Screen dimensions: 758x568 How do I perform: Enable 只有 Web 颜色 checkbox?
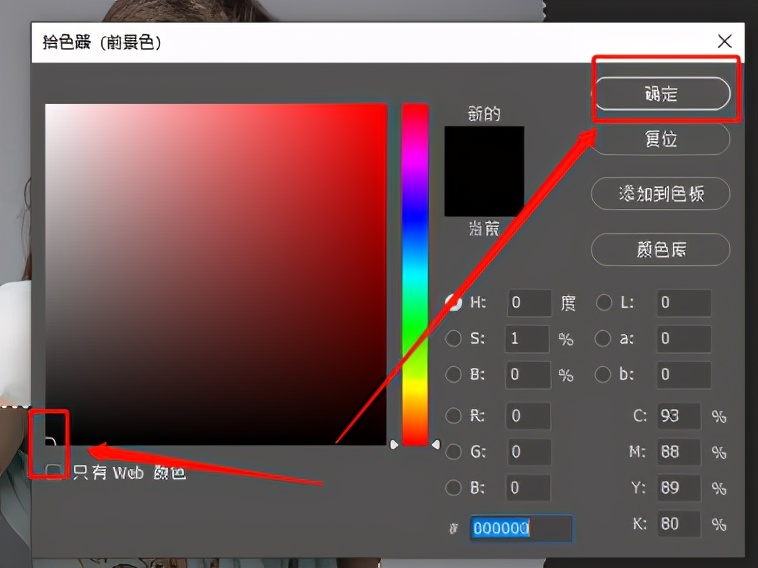53,470
